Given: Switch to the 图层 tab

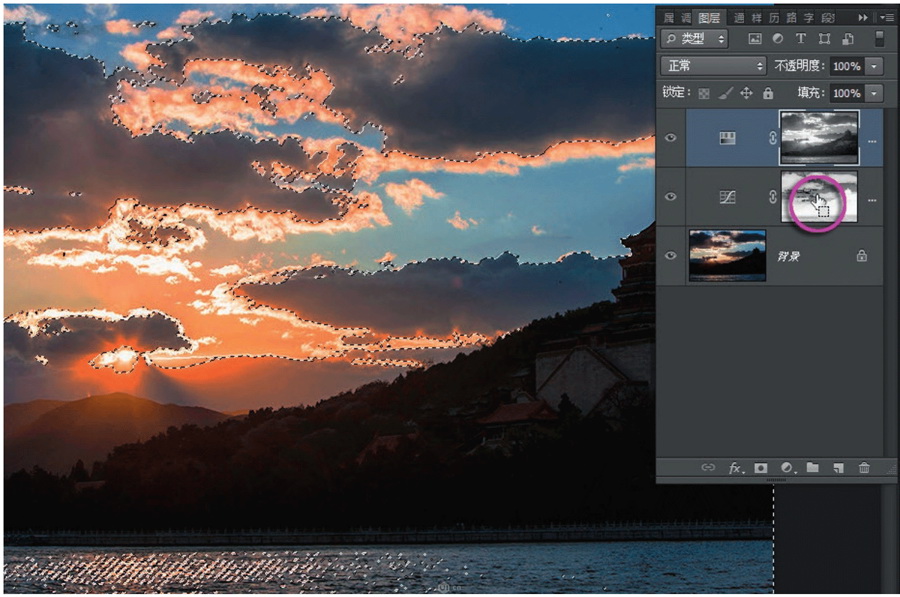Looking at the screenshot, I should tap(709, 18).
